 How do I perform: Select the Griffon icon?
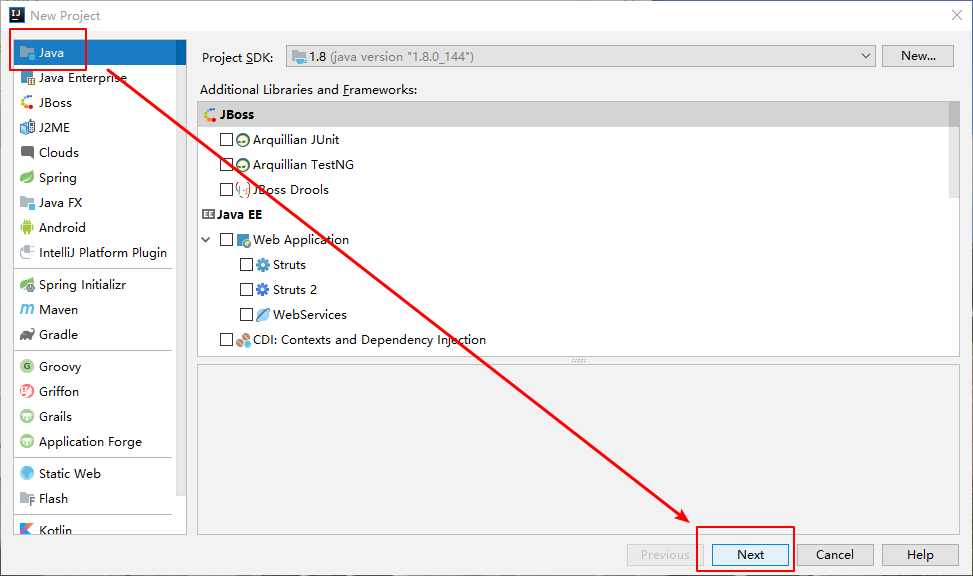click(x=27, y=391)
